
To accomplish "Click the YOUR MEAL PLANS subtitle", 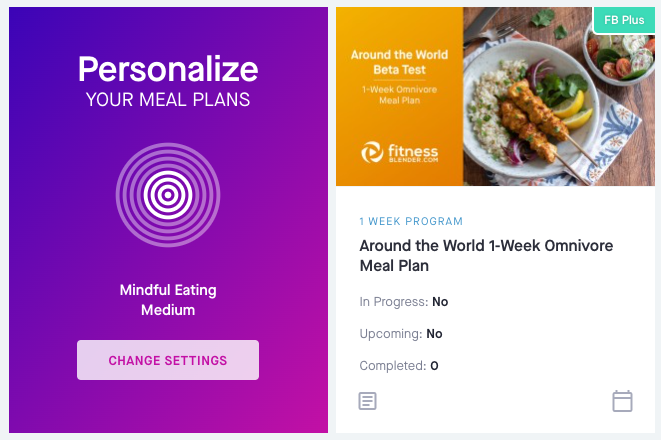I will [x=168, y=99].
